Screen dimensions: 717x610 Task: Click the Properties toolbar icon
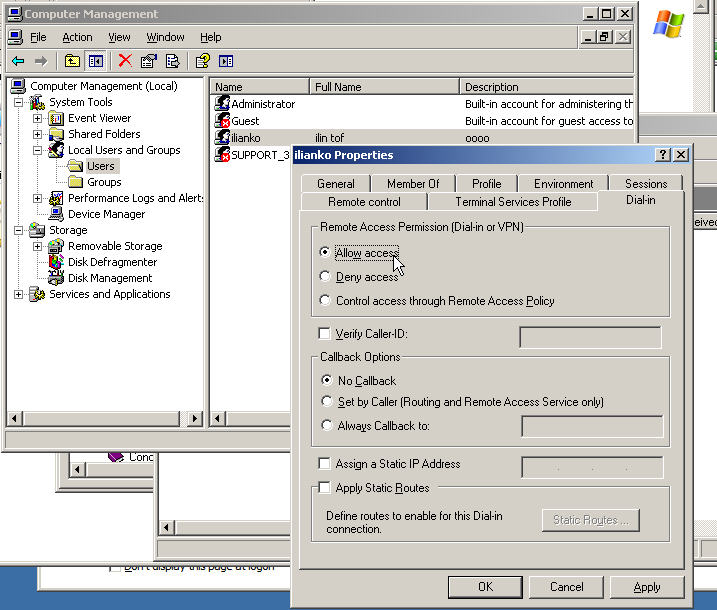149,61
